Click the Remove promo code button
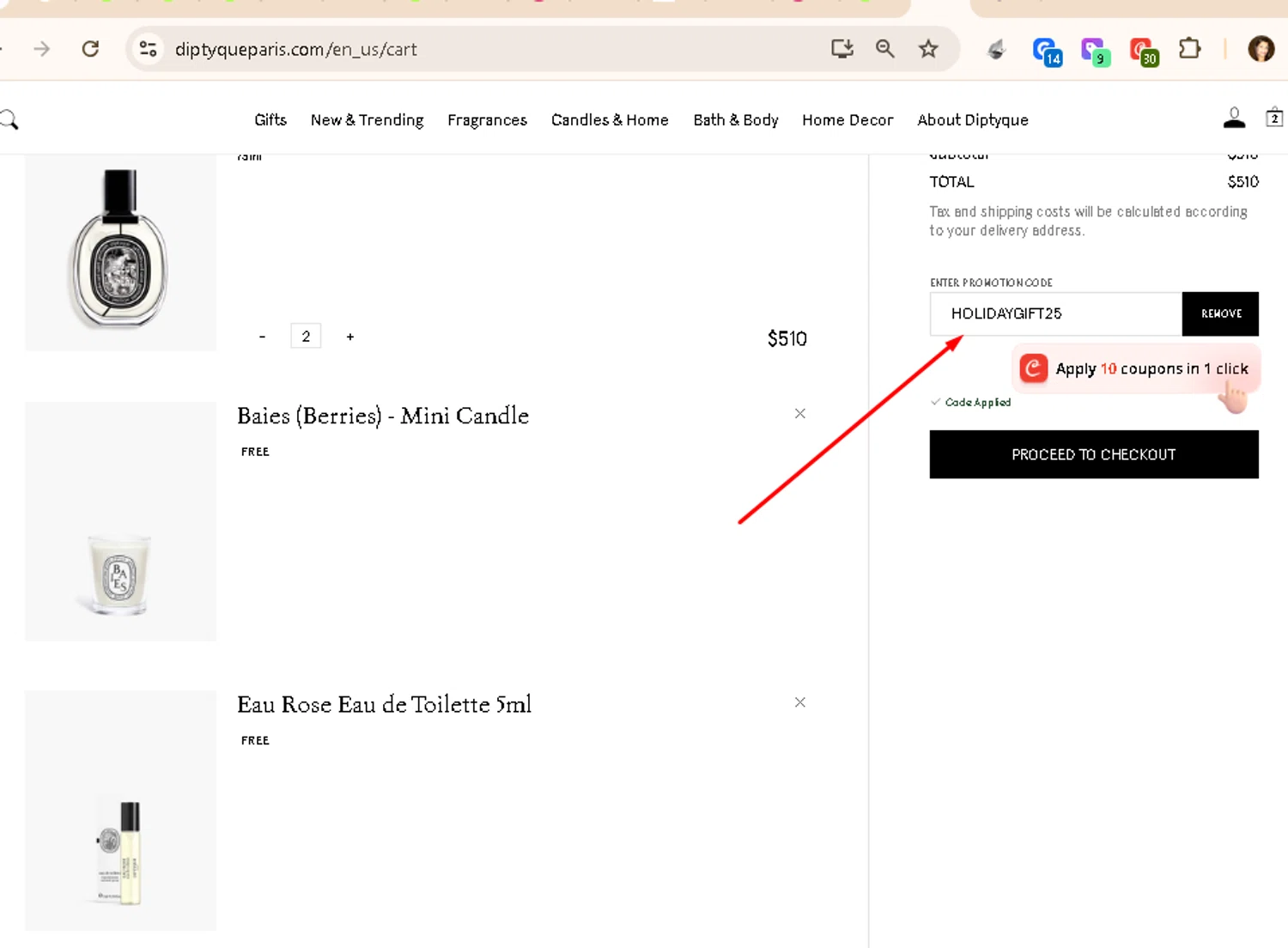Screen dimensions: 1288x948 (1221, 313)
